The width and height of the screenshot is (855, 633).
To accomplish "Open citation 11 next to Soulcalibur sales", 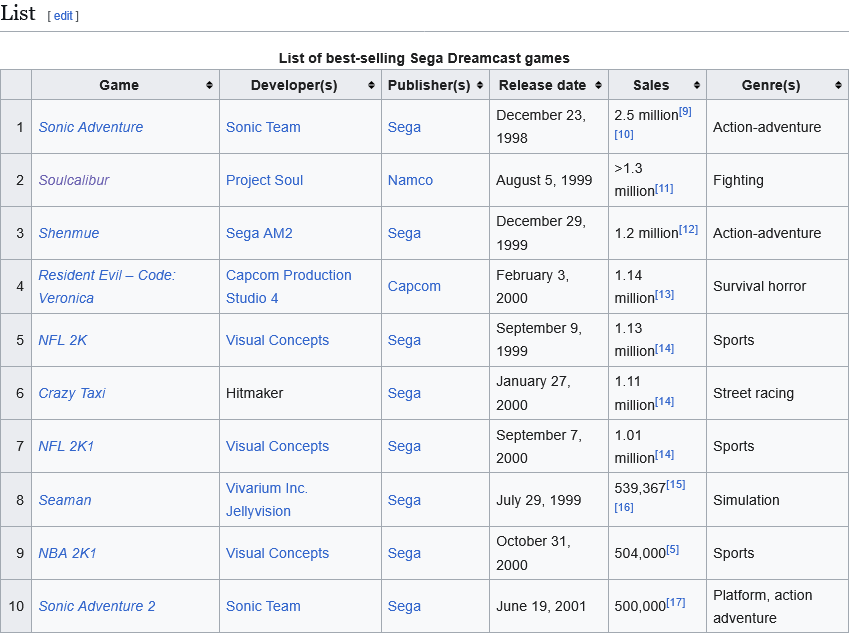I will coord(664,189).
